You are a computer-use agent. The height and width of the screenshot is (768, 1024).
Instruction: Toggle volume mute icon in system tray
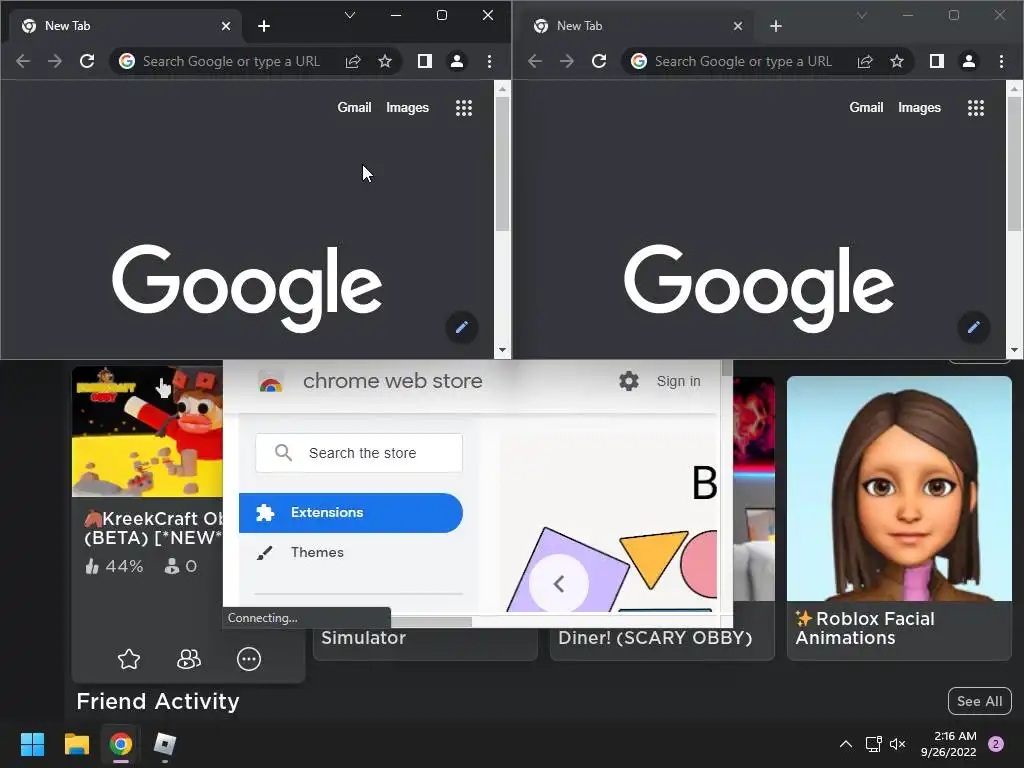click(898, 744)
